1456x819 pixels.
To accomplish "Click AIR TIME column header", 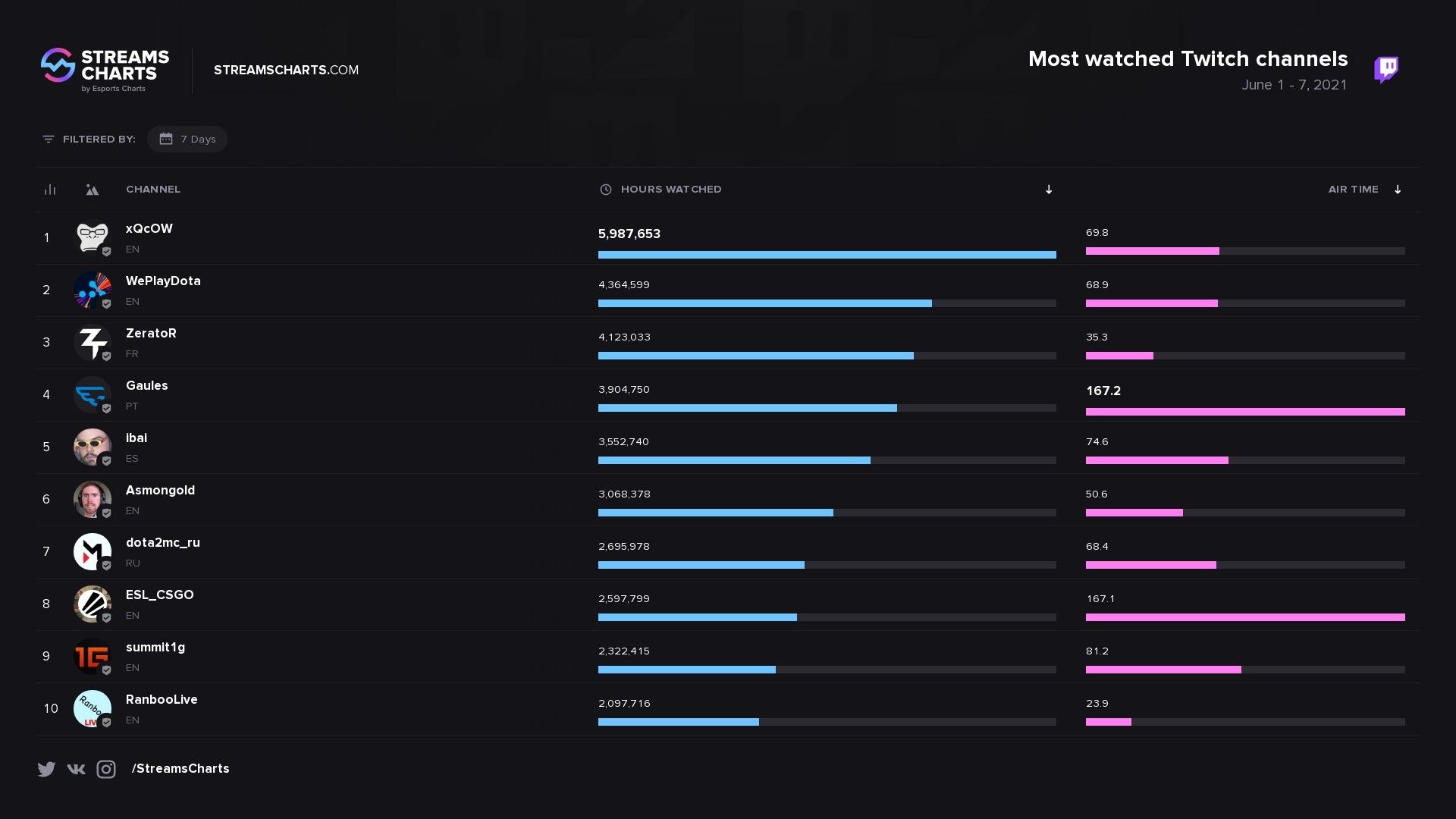I will coord(1353,189).
